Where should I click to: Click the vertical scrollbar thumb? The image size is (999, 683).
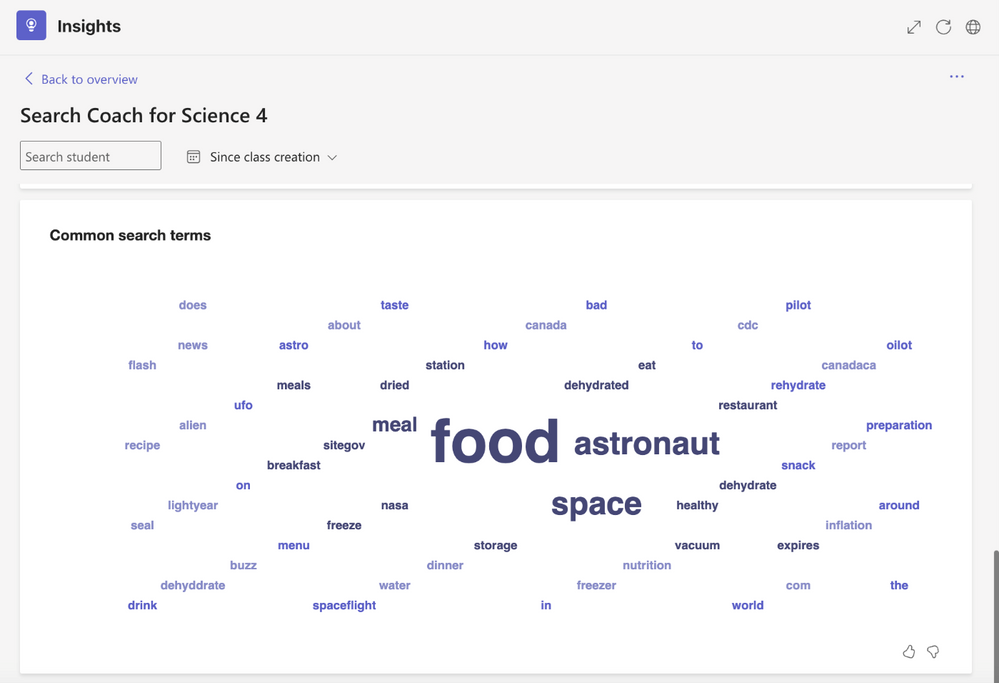tap(994, 610)
